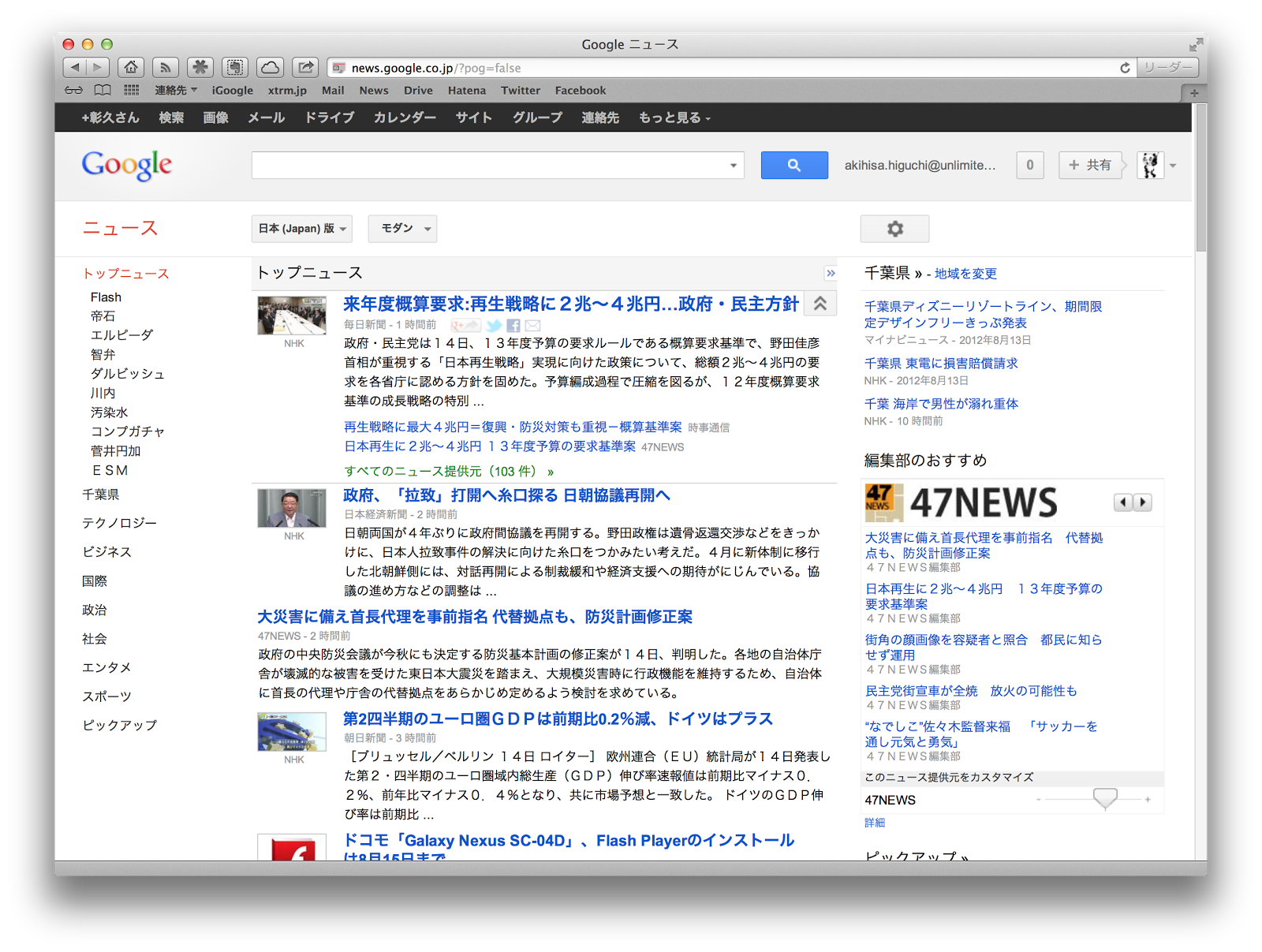The height and width of the screenshot is (952, 1262).
Task: Click the plus end of 47NEWS slider
Action: (1148, 800)
